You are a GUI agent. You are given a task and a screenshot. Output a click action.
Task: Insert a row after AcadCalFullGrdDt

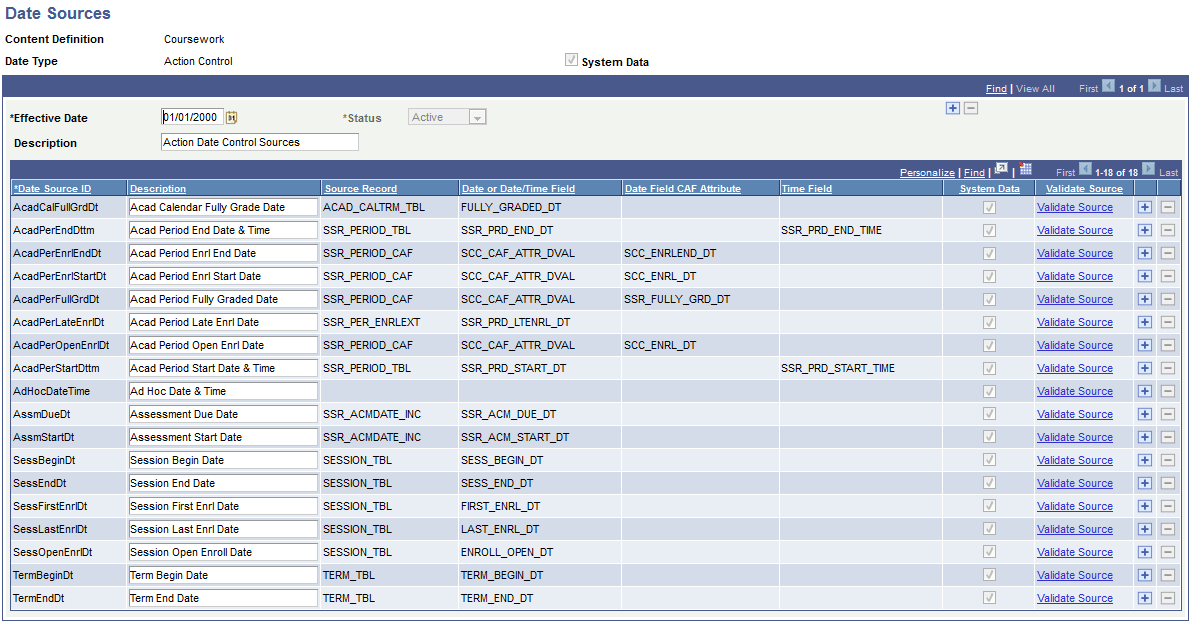coord(1145,207)
